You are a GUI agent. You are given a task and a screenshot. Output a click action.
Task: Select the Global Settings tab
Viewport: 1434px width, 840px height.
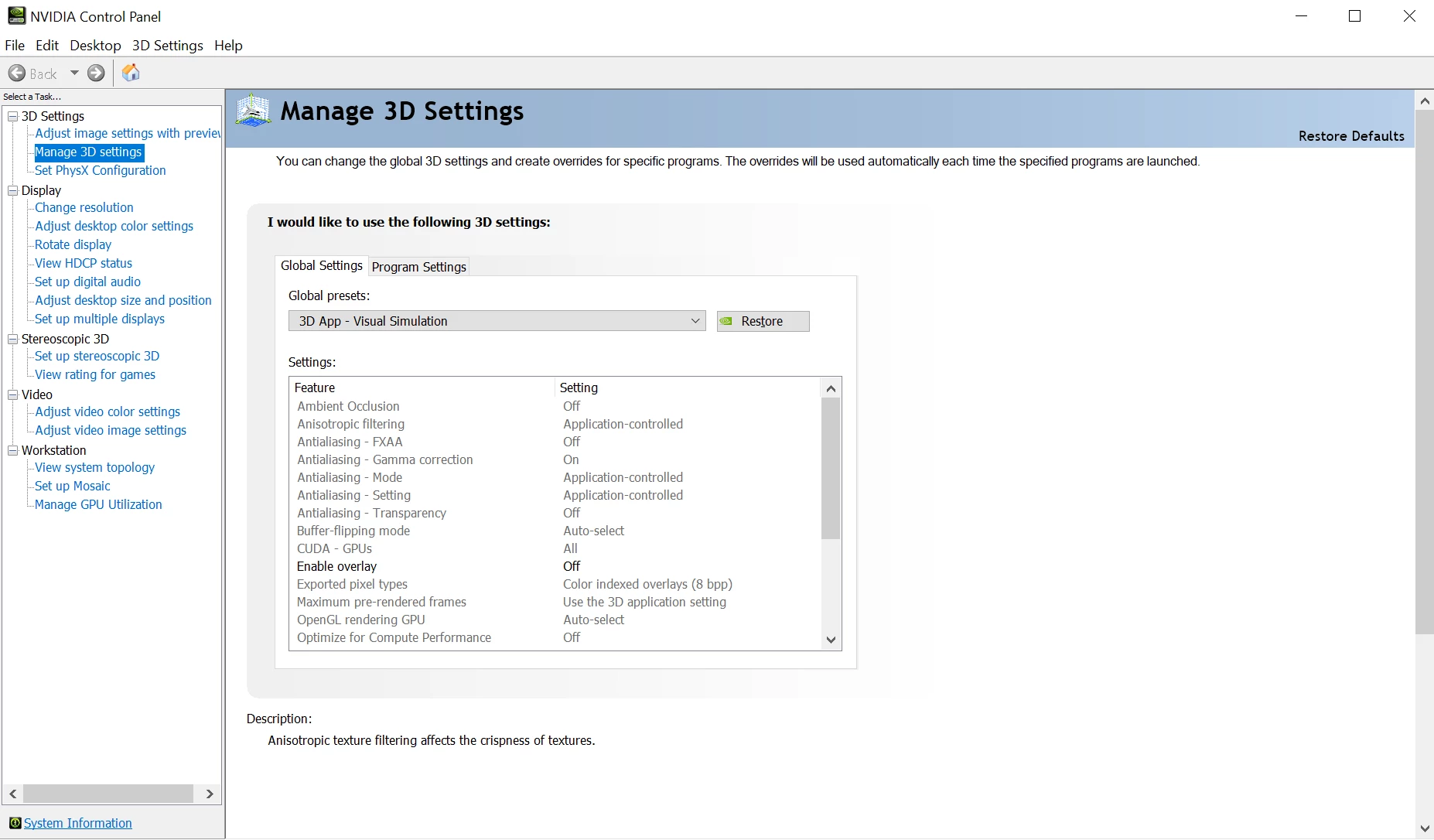click(321, 265)
